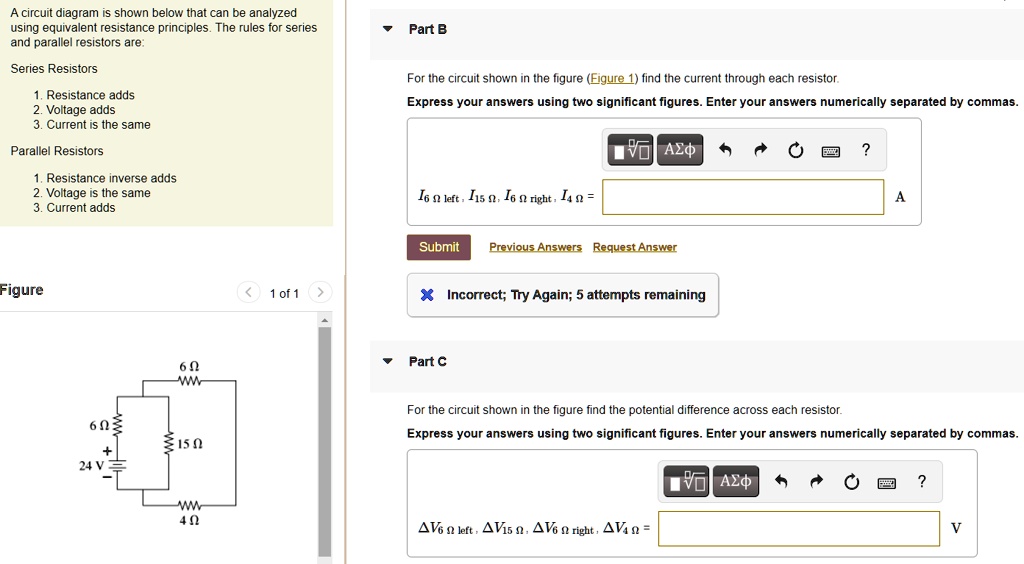Click the Request Answer link
Image resolution: width=1024 pixels, height=564 pixels.
(634, 247)
